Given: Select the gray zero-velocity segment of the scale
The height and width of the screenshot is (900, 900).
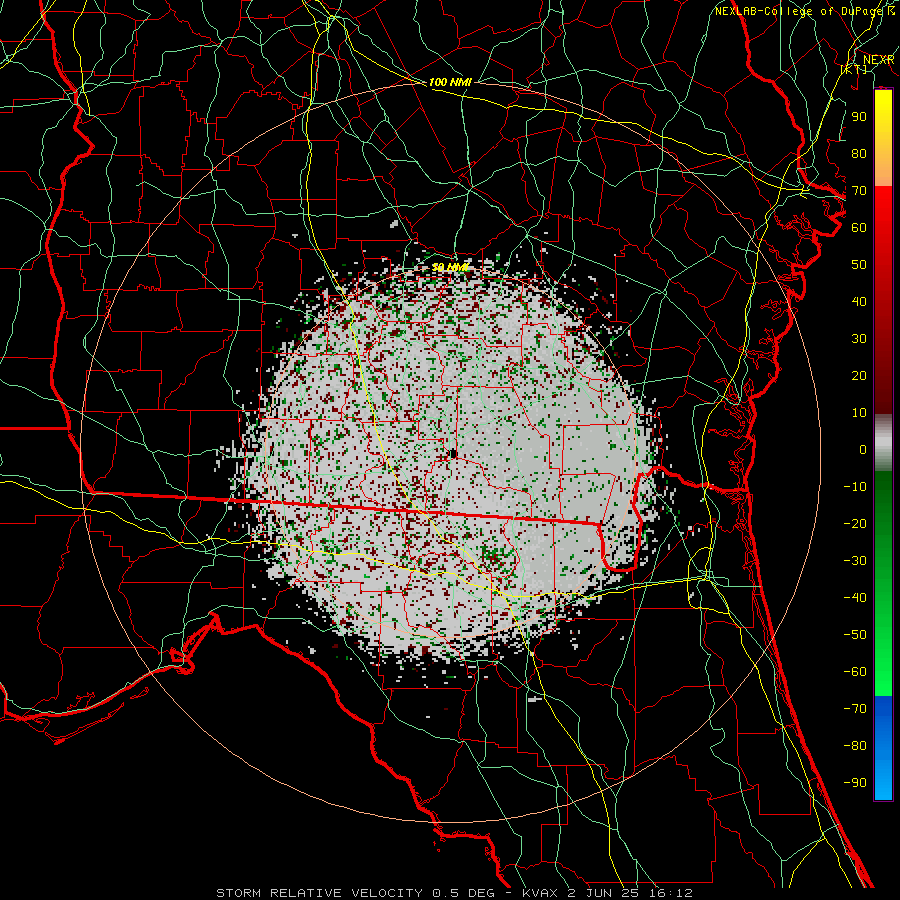Looking at the screenshot, I should point(883,443).
